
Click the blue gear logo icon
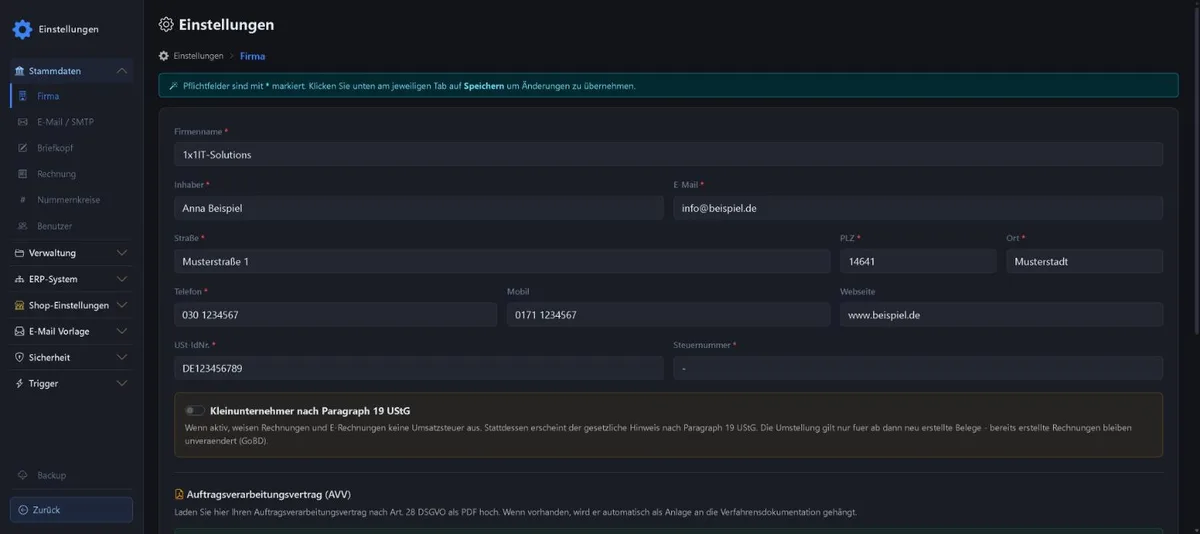(22, 29)
